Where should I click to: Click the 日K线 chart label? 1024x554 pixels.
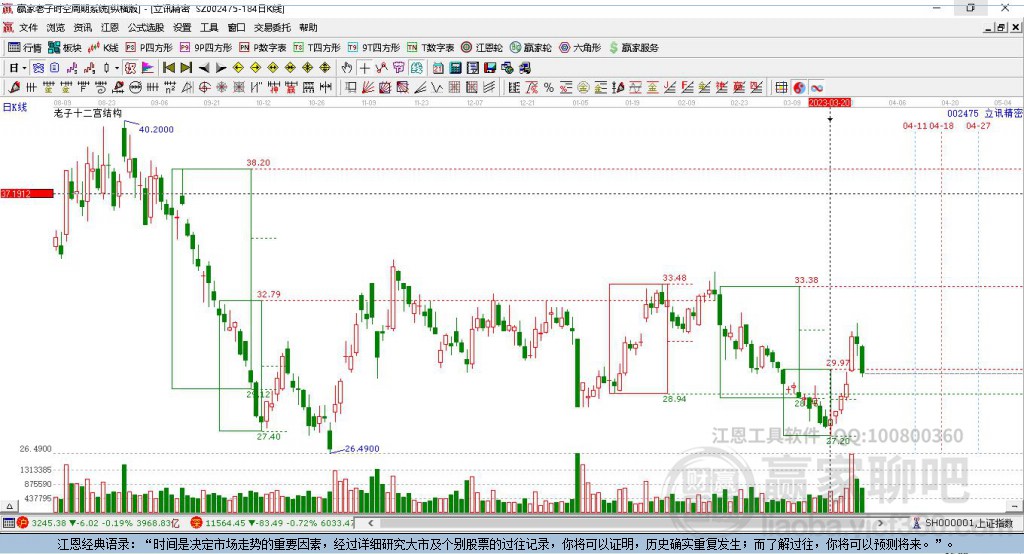tap(14, 107)
